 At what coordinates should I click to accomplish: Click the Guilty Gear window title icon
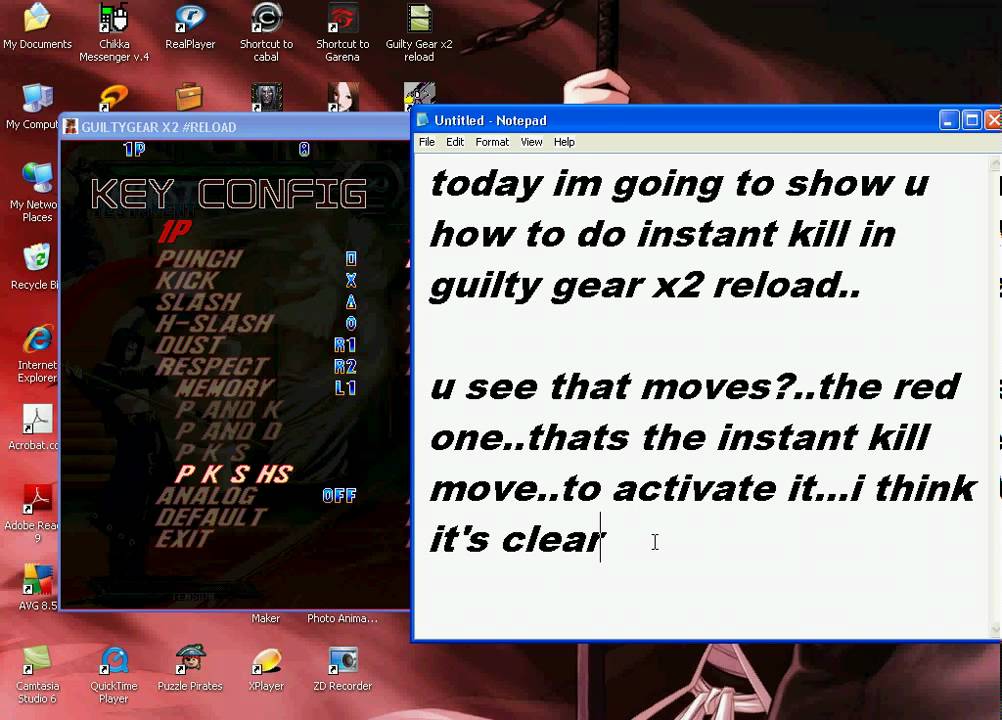[x=70, y=126]
